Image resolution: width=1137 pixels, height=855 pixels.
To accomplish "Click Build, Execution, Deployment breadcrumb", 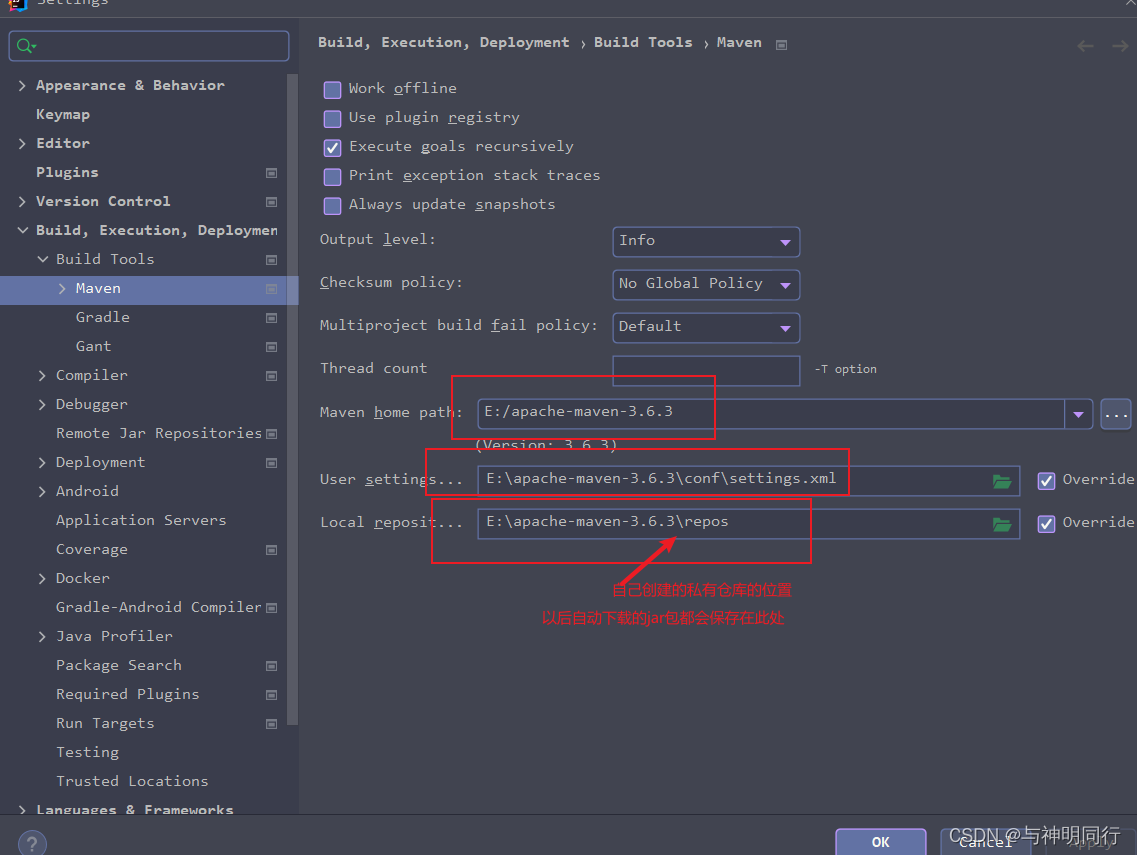I will click(x=444, y=42).
